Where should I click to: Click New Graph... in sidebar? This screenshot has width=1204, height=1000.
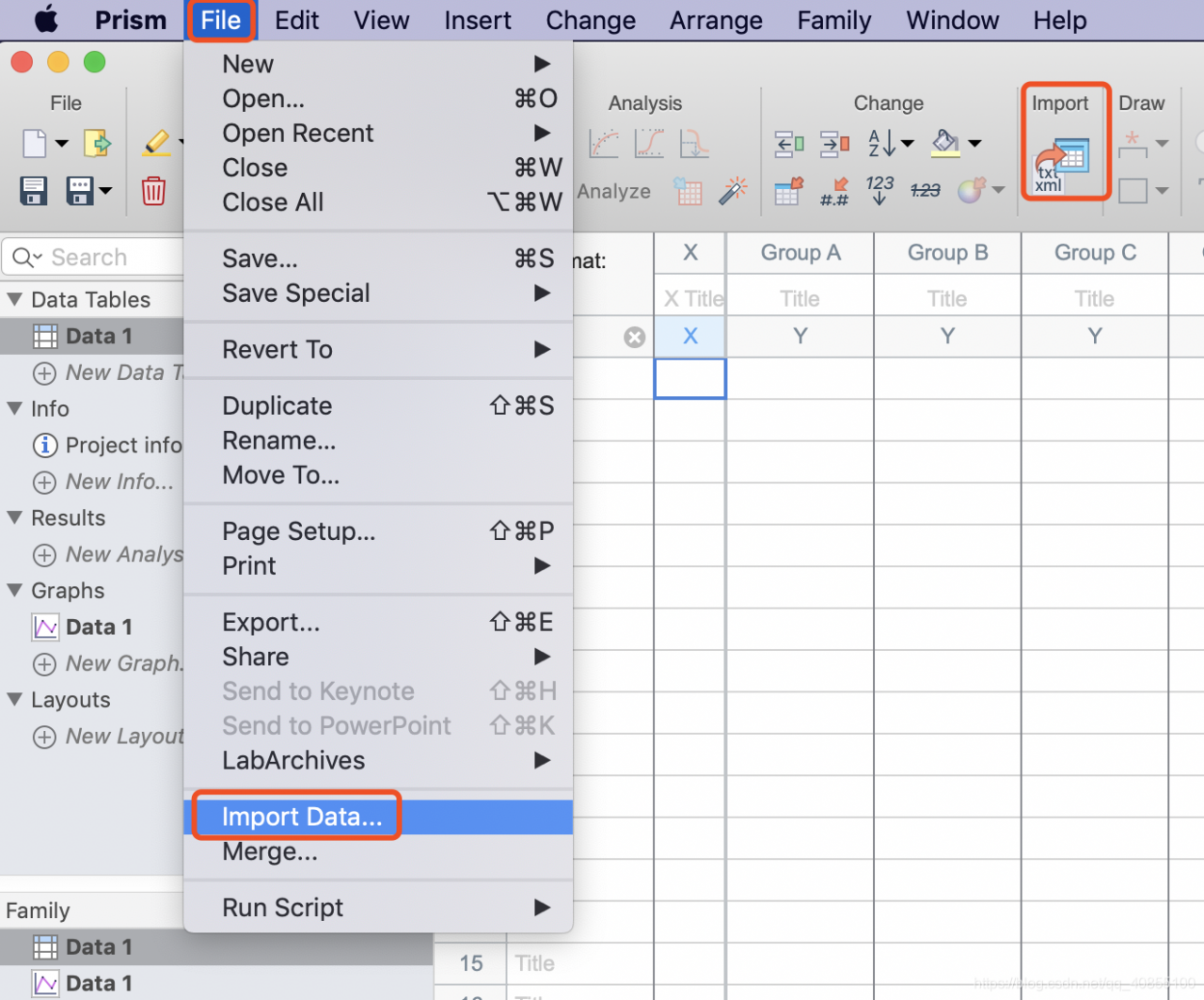click(108, 663)
